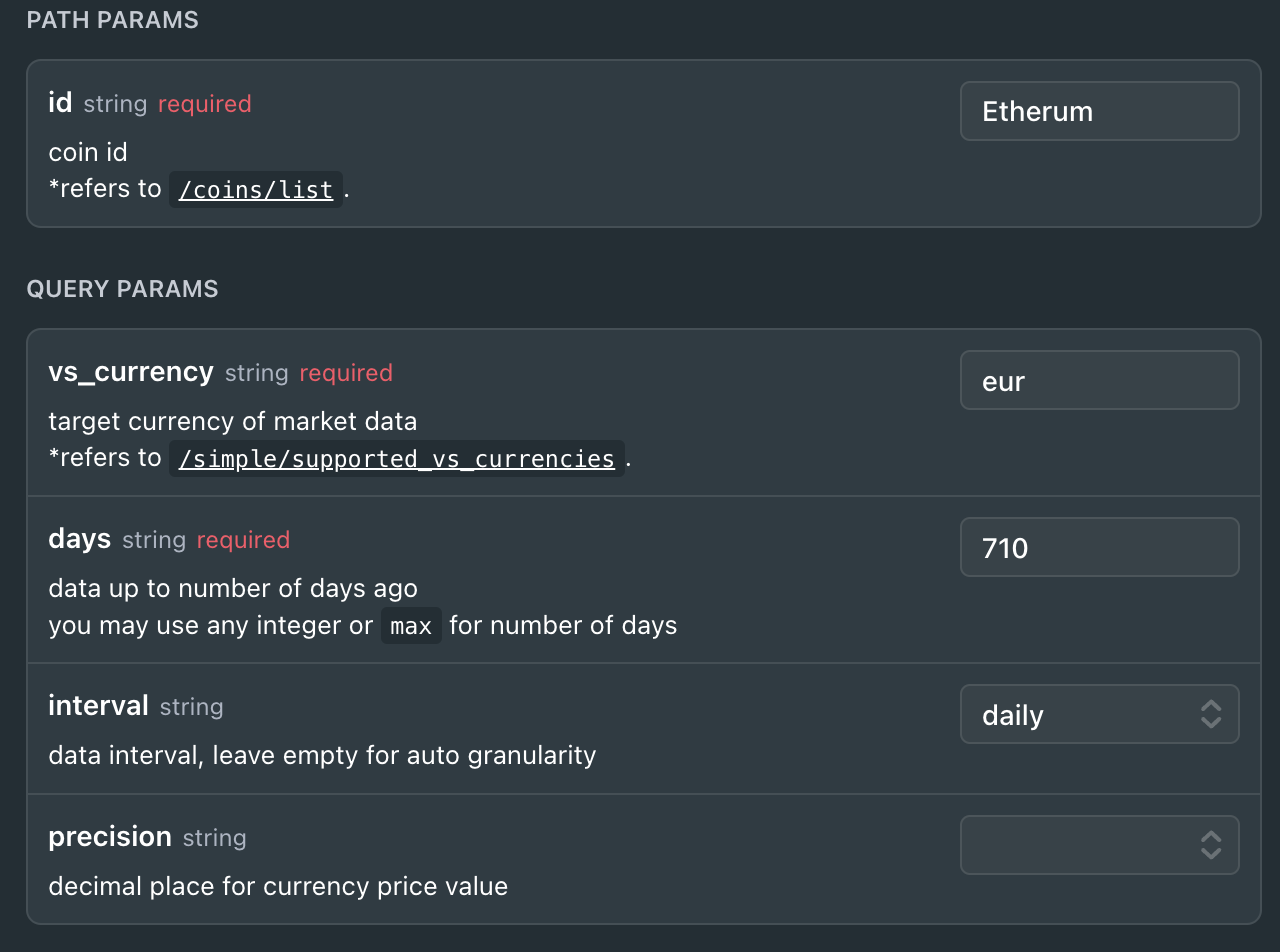Click the red required badge beside days

pos(243,540)
